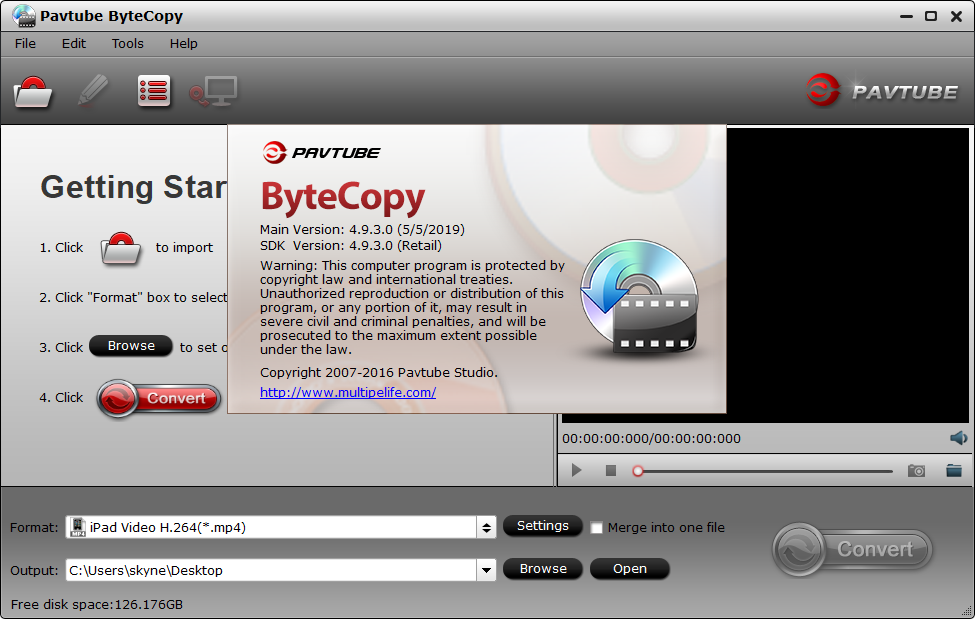975x619 pixels.
Task: Click the window resize grip corner
Action: pos(966,611)
